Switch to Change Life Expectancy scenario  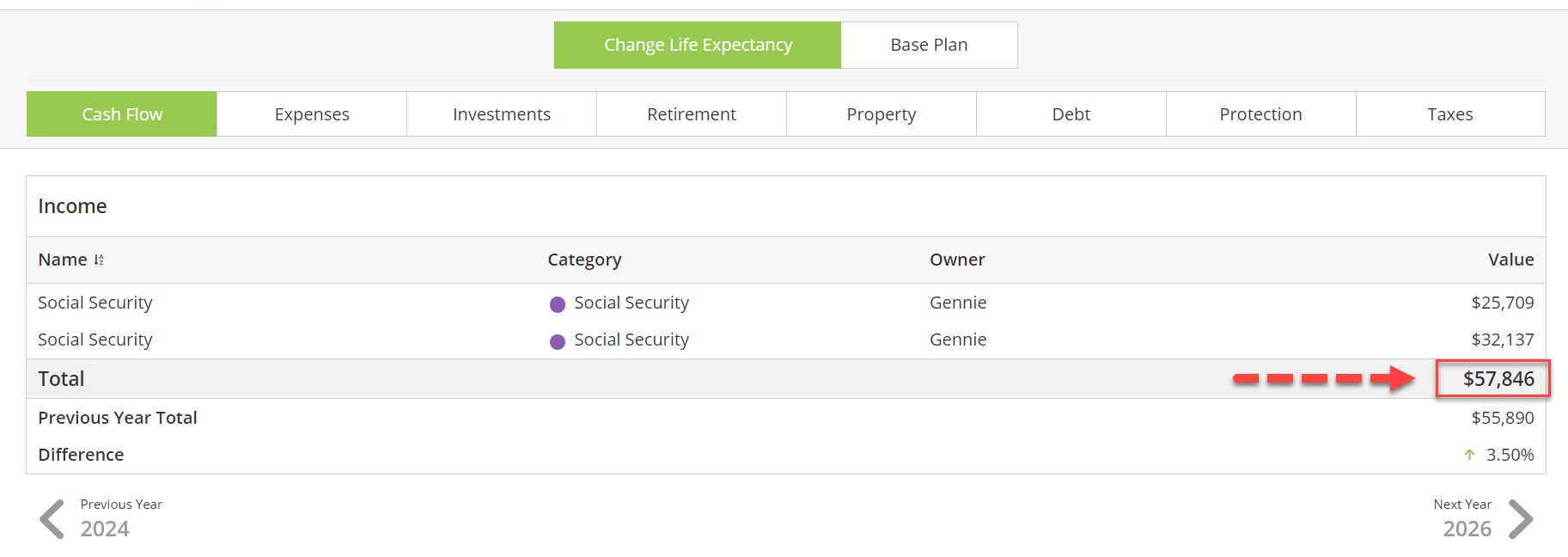click(698, 45)
